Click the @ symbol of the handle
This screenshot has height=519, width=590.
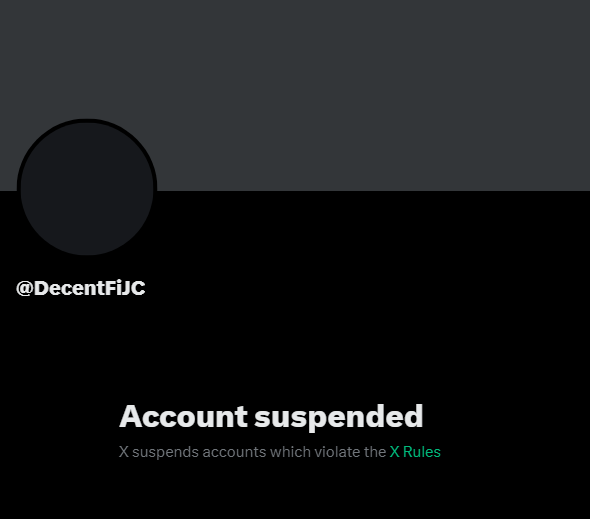pos(24,288)
